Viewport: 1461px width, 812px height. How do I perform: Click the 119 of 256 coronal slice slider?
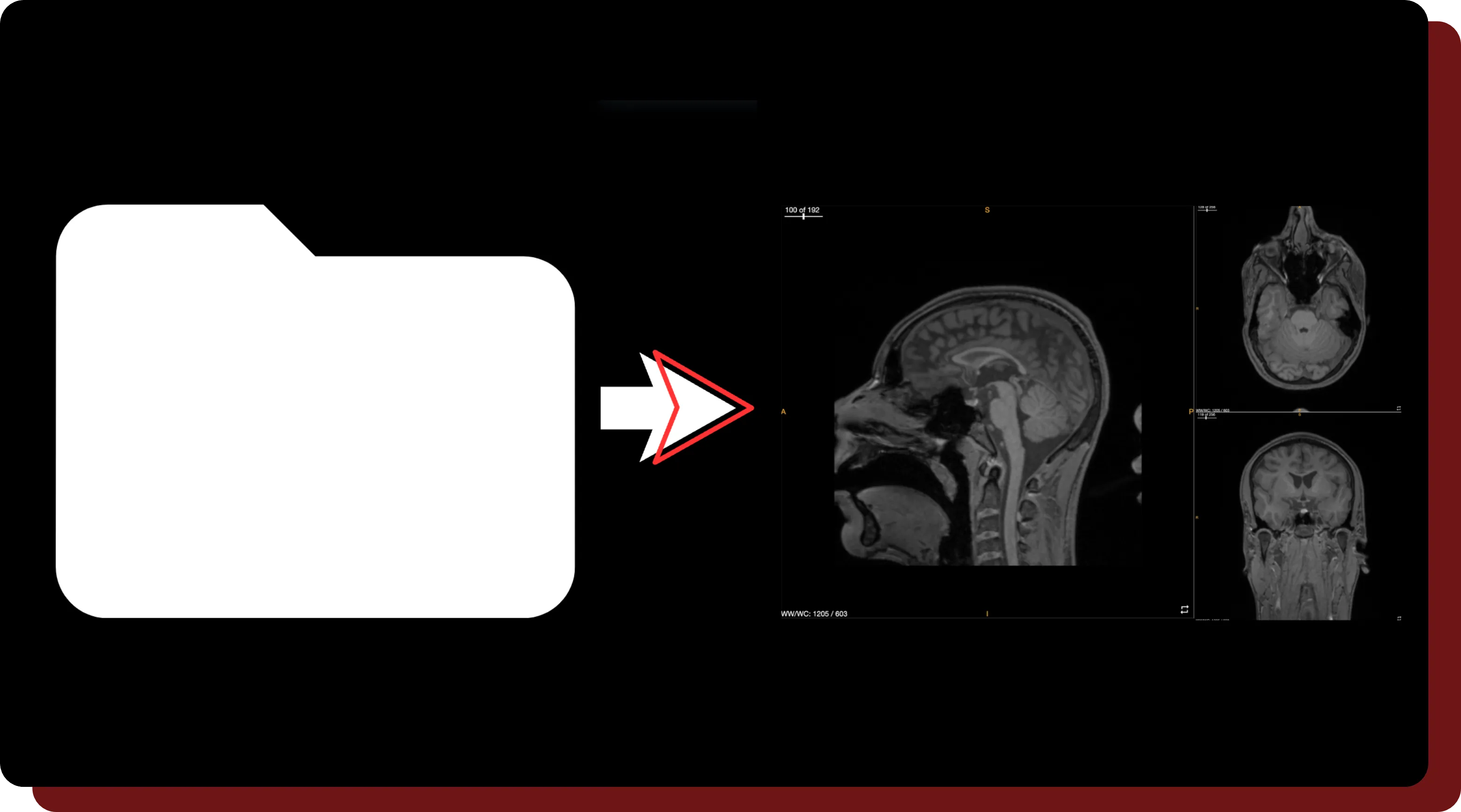click(x=1206, y=418)
